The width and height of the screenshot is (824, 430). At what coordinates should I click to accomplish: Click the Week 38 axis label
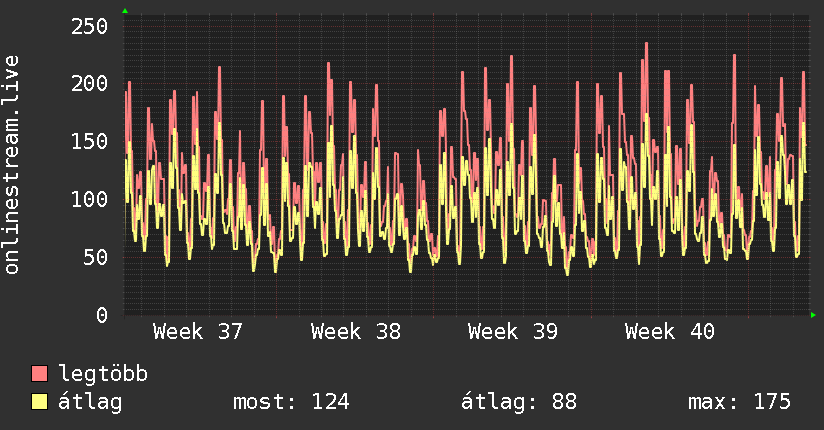(355, 332)
